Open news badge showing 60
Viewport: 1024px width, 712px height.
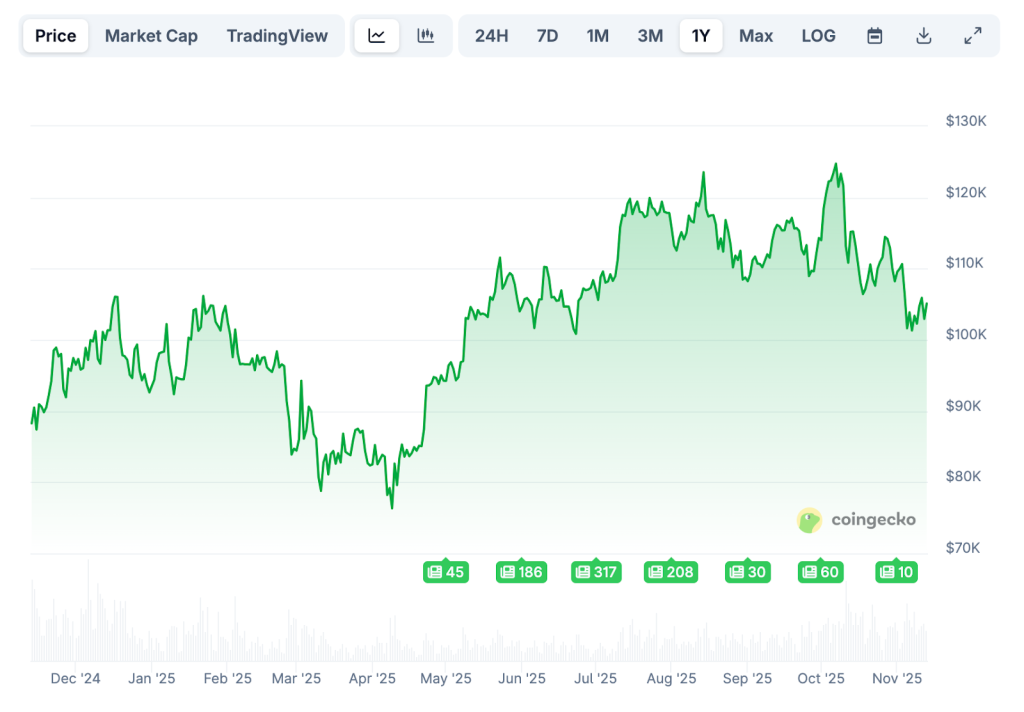821,572
